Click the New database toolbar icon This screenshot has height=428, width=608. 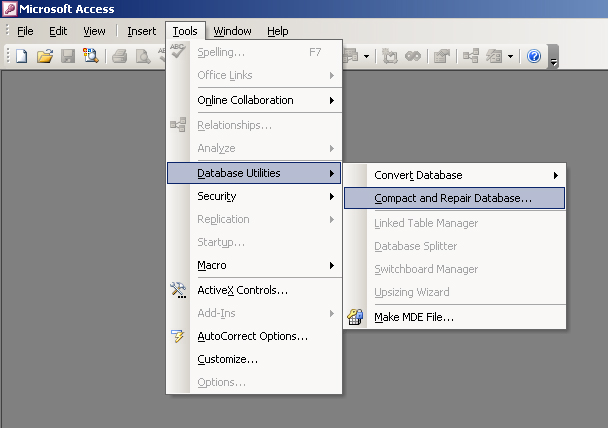(x=22, y=56)
